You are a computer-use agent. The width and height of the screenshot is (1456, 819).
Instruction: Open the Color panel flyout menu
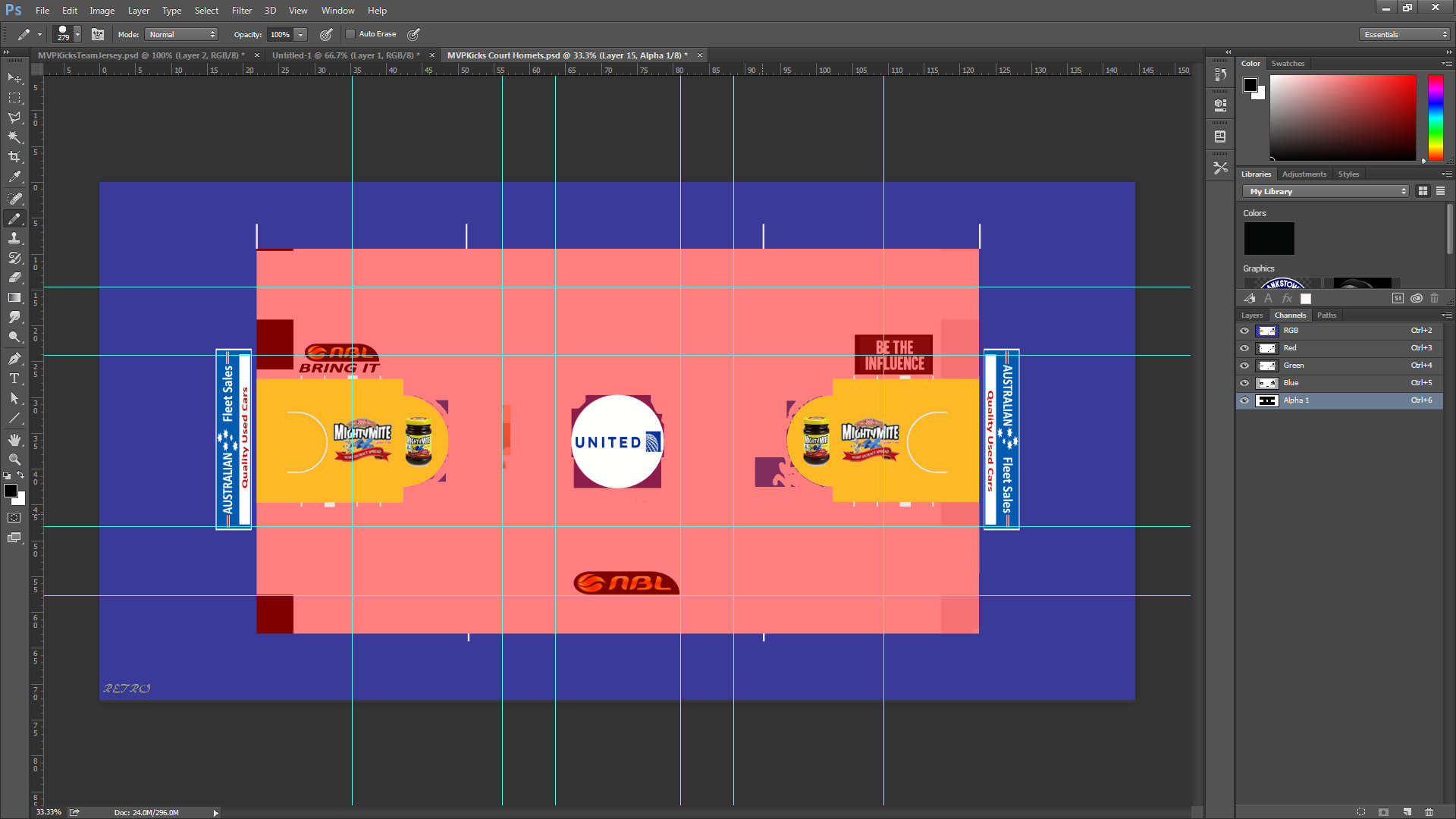pyautogui.click(x=1446, y=63)
